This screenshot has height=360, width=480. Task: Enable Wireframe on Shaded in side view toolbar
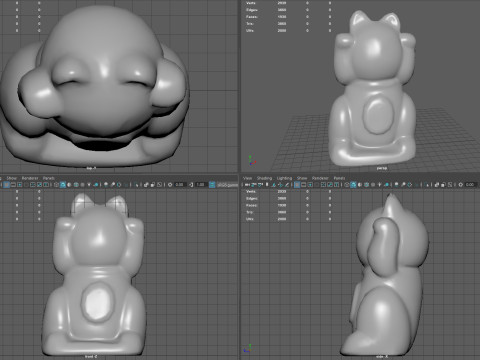pyautogui.click(x=367, y=184)
